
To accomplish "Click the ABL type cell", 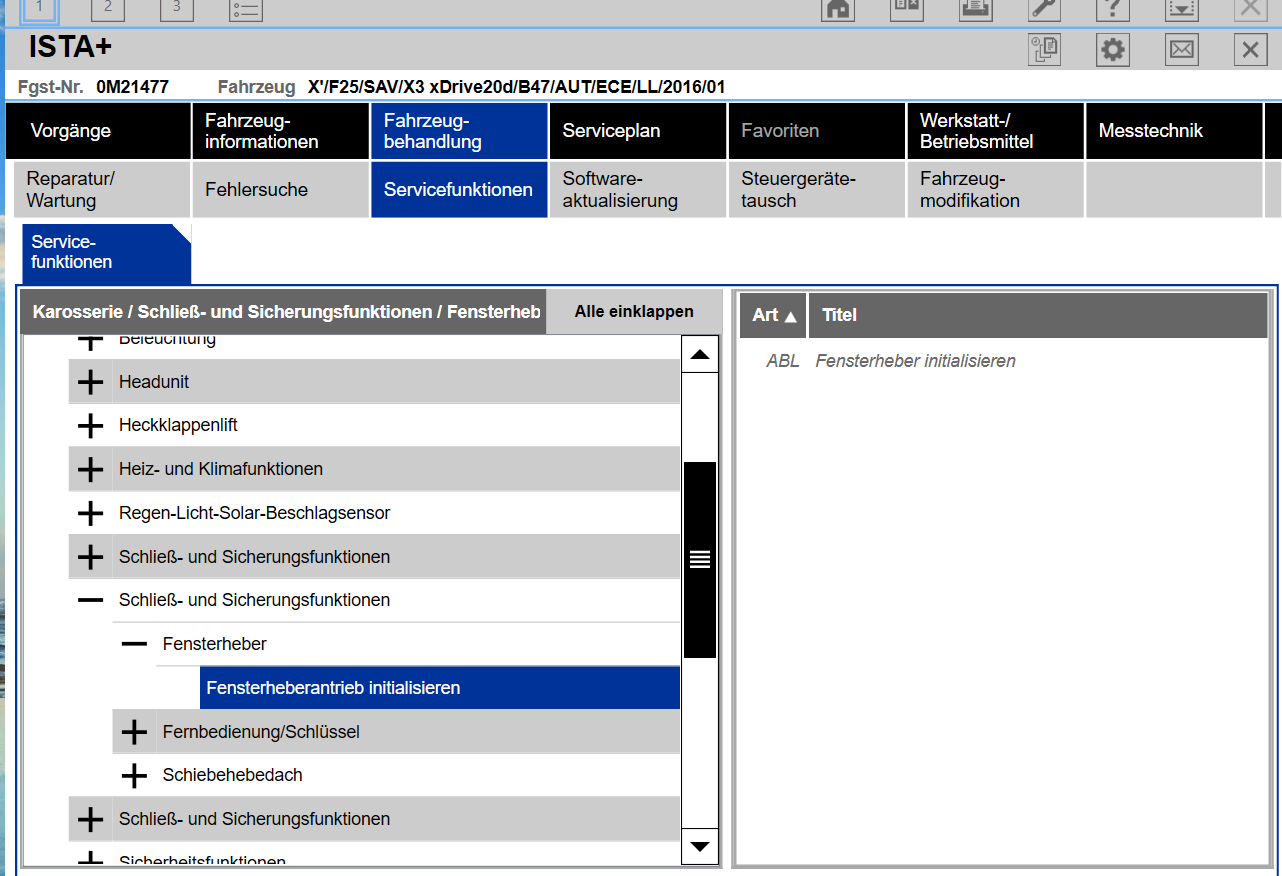I will tap(783, 361).
